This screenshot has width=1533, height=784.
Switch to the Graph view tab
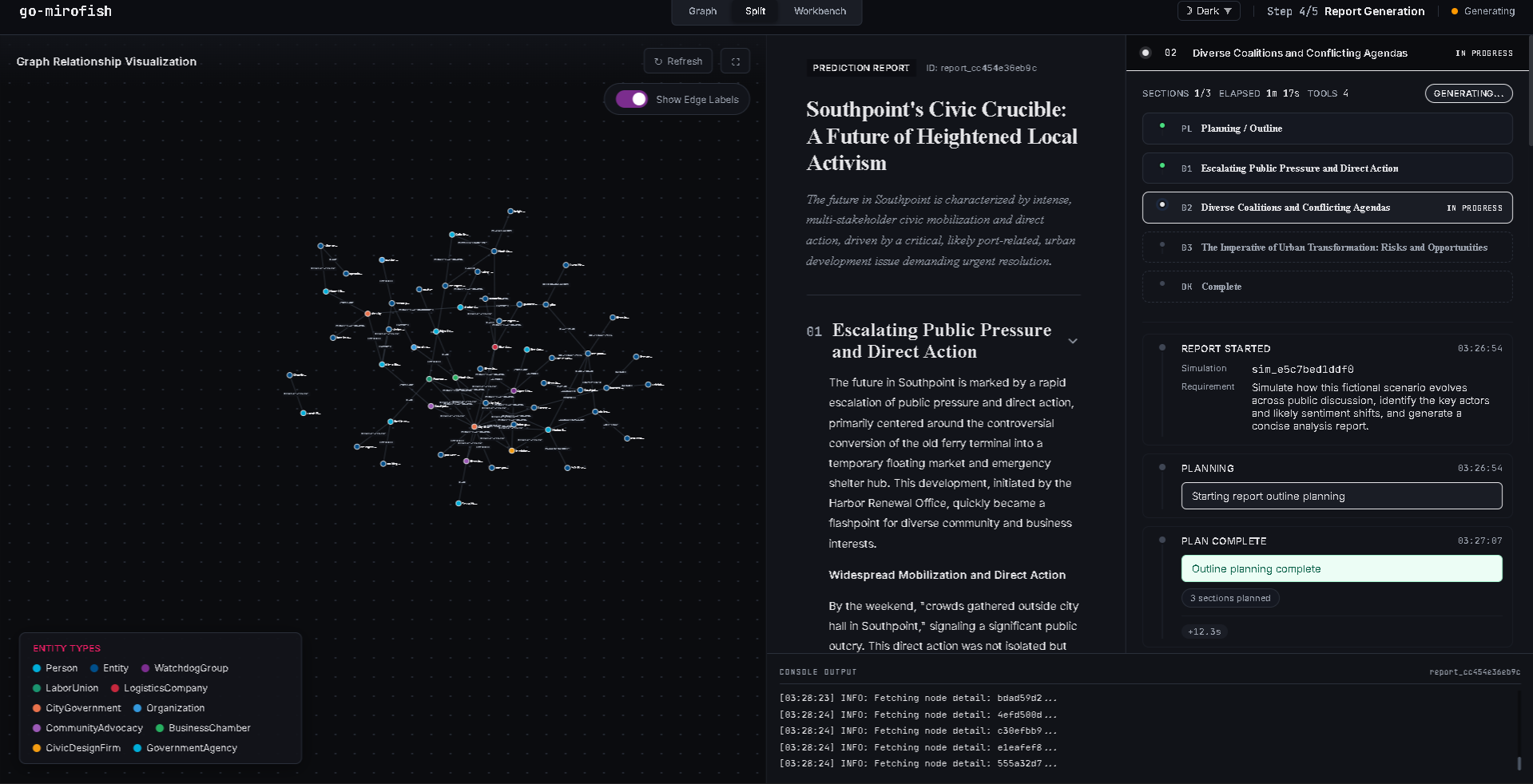[702, 11]
